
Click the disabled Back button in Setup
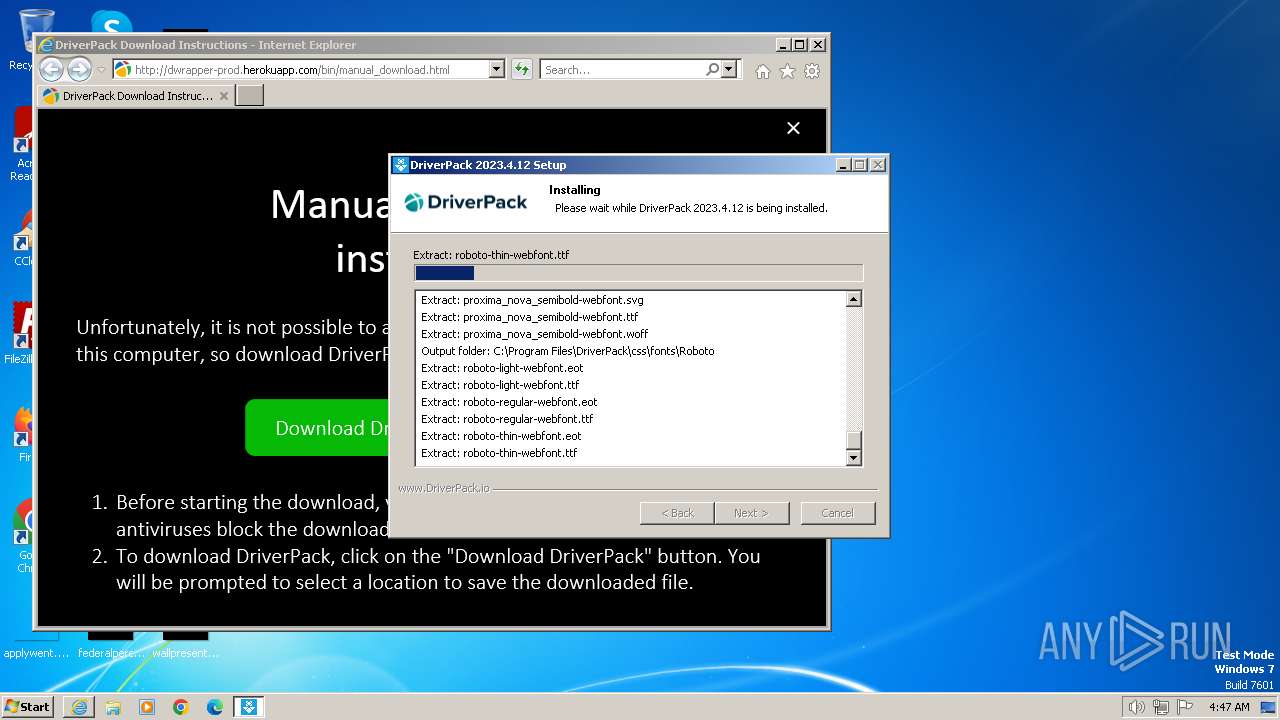(677, 513)
